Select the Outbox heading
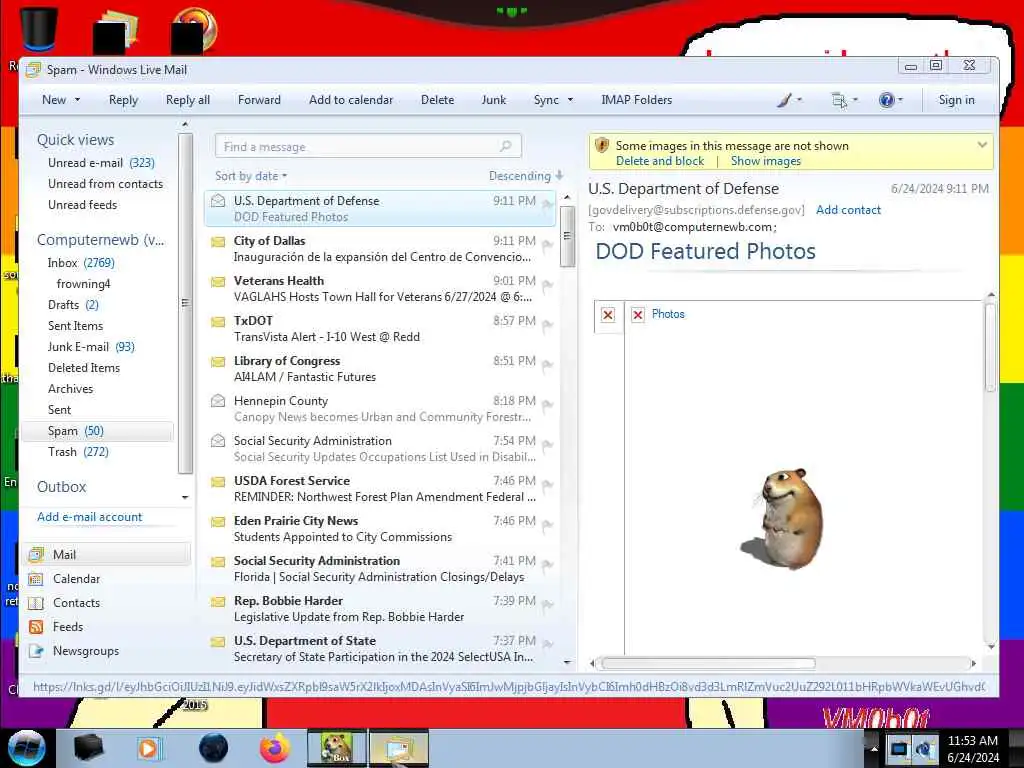The height and width of the screenshot is (768, 1024). [61, 487]
